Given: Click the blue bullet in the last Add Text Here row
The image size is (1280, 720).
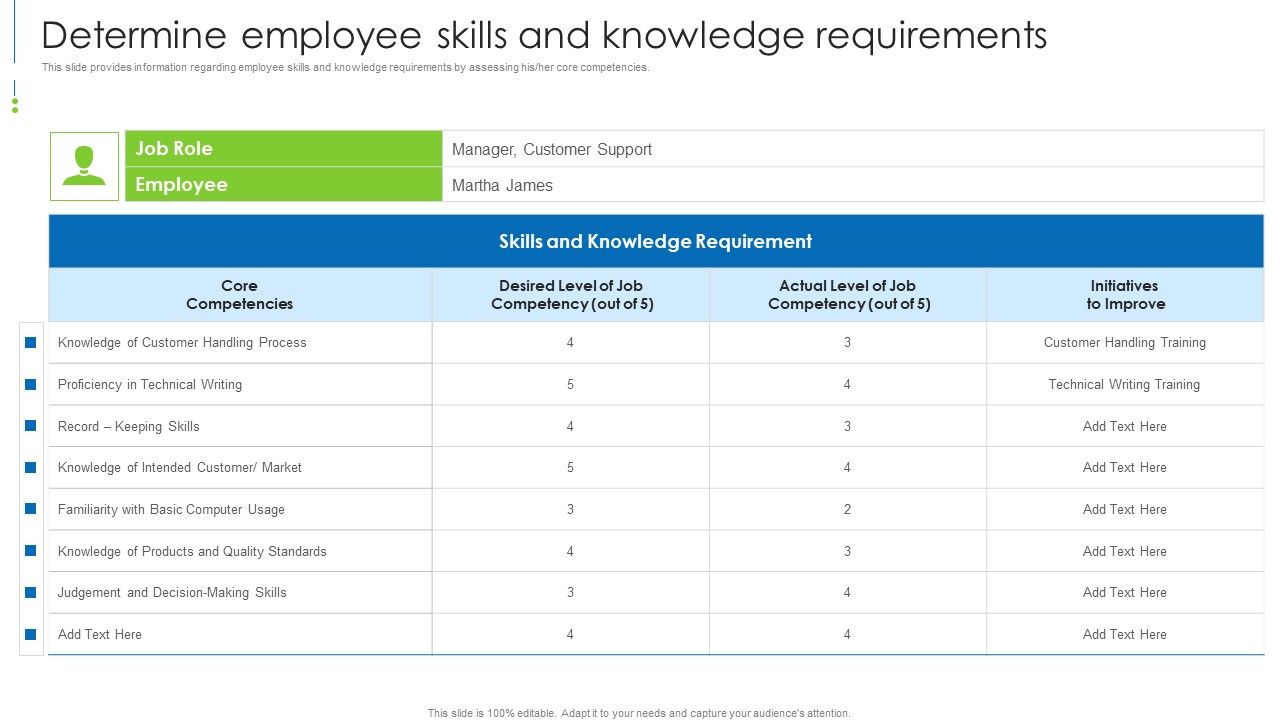Looking at the screenshot, I should tap(31, 634).
